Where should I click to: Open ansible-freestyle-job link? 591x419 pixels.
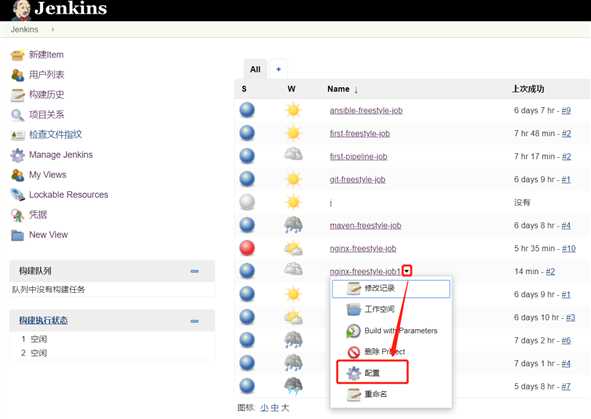[x=366, y=110]
